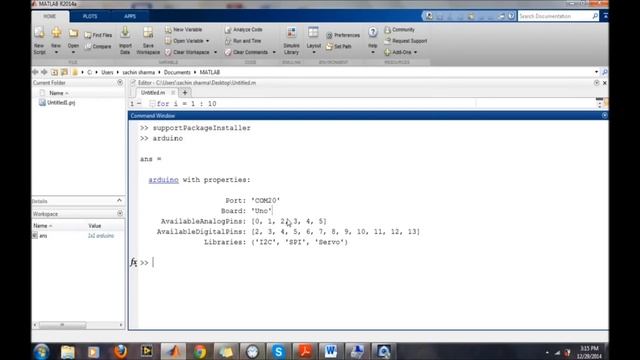Add a new editor tab
Screen dimensions: 640x360
pyautogui.click(x=184, y=93)
